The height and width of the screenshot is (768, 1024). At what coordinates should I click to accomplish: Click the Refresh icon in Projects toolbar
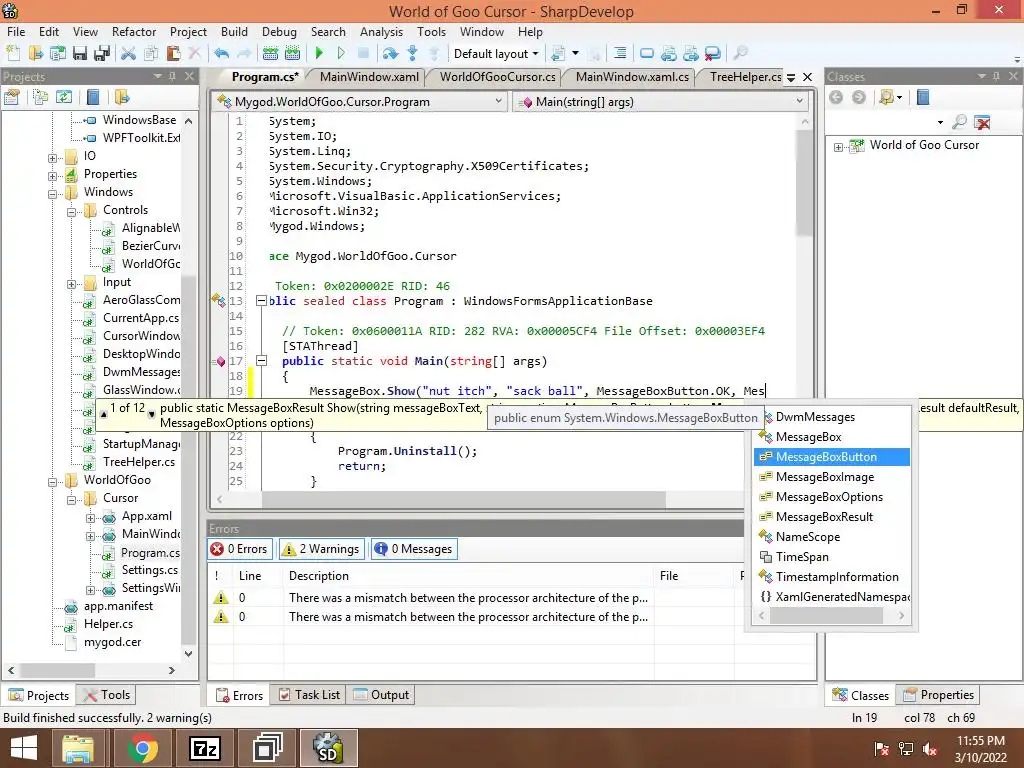tap(64, 97)
